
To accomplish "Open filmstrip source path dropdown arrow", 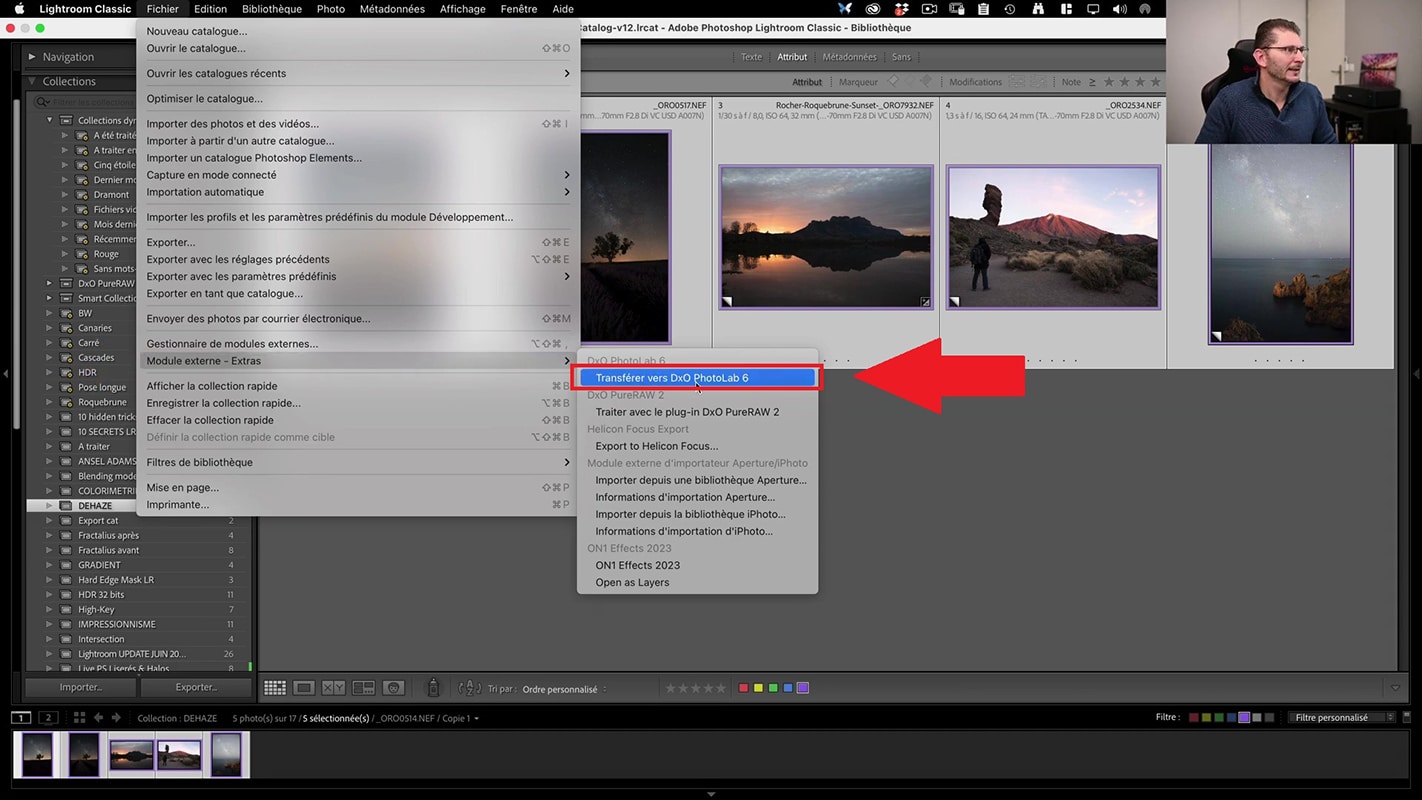I will coord(477,718).
